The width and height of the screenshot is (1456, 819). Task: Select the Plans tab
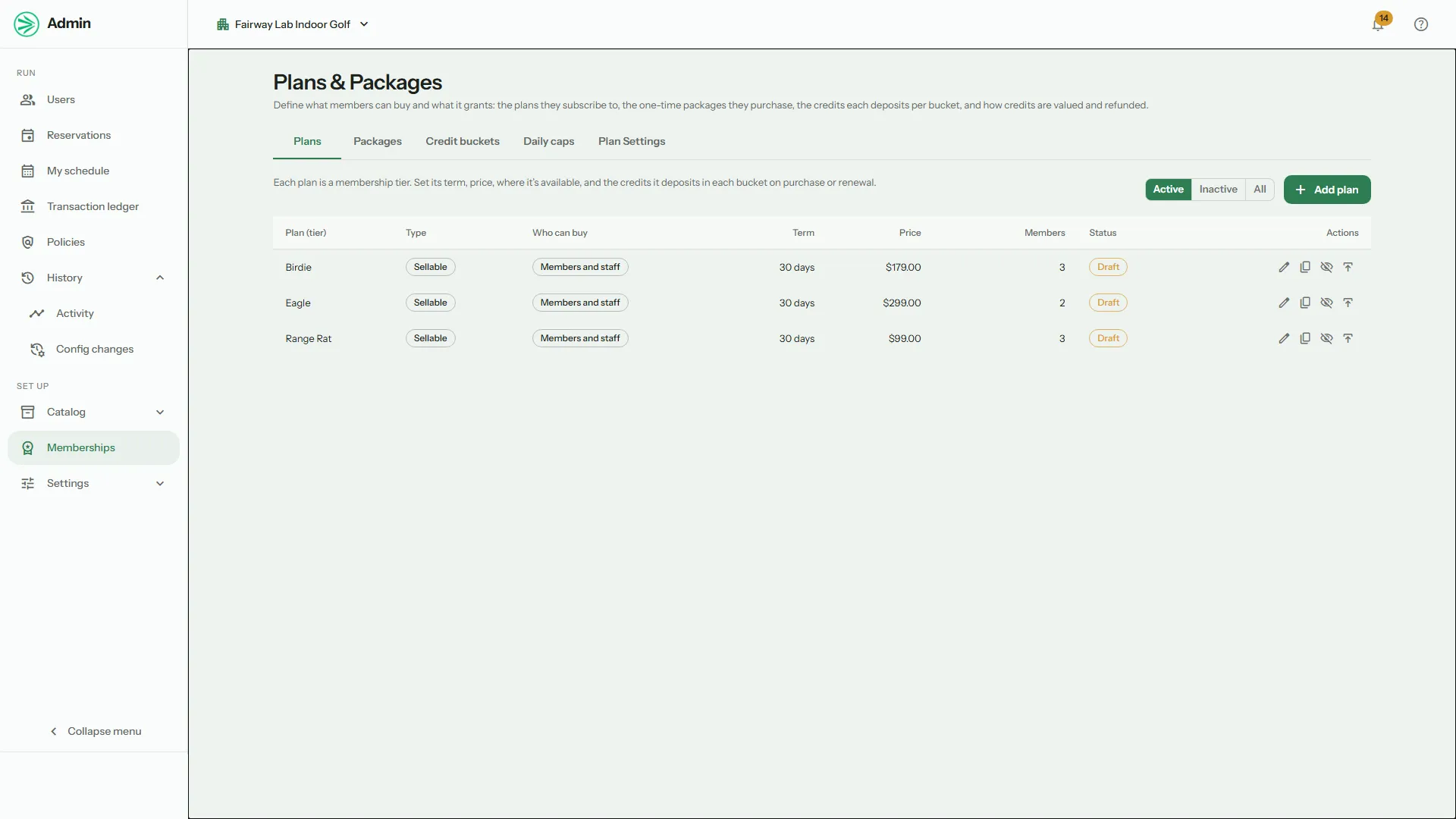(x=307, y=141)
